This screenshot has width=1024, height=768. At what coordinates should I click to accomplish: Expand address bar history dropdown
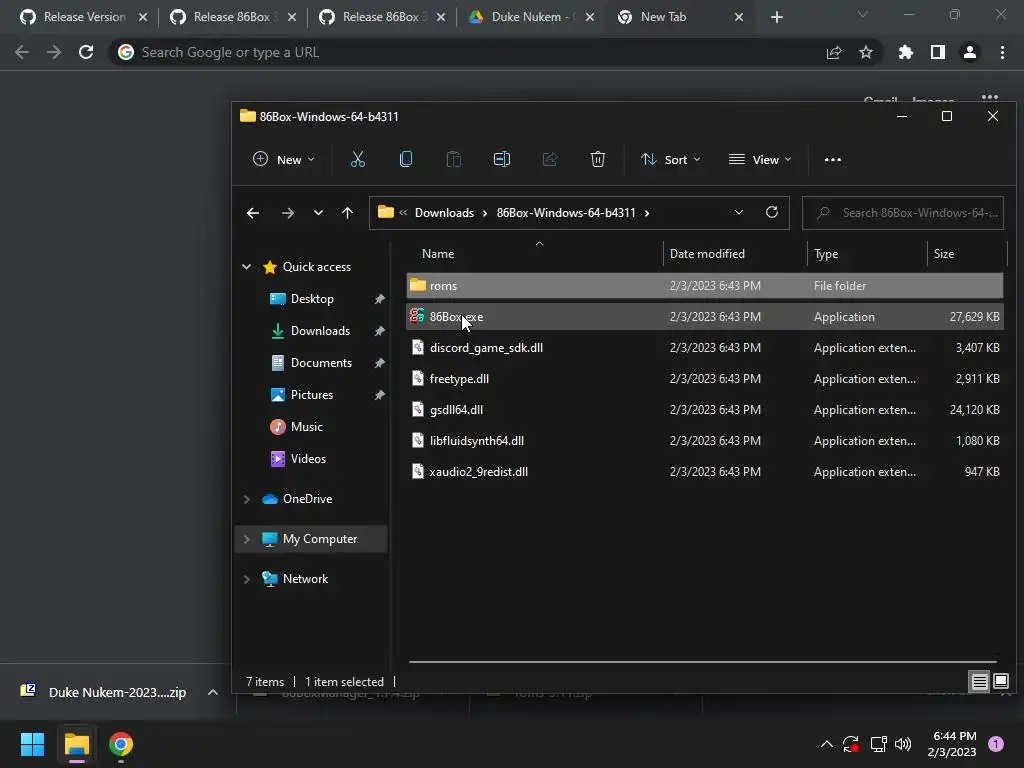739,212
